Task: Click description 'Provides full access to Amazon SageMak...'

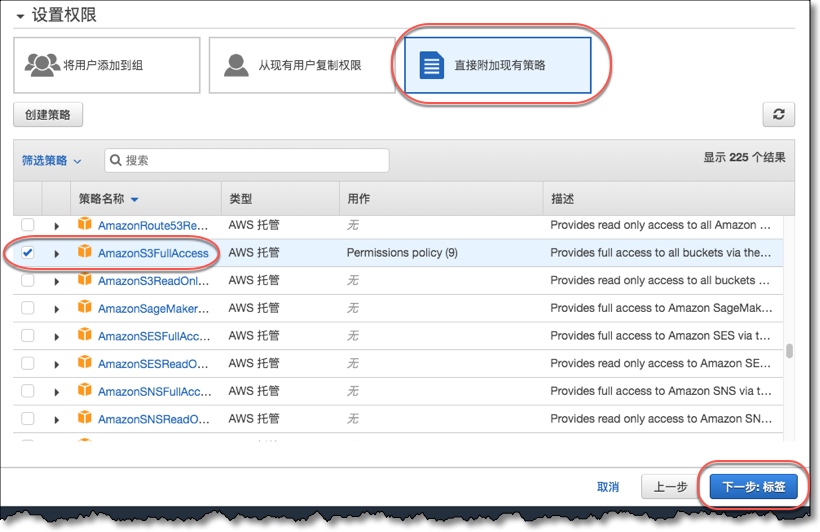Action: pos(661,308)
